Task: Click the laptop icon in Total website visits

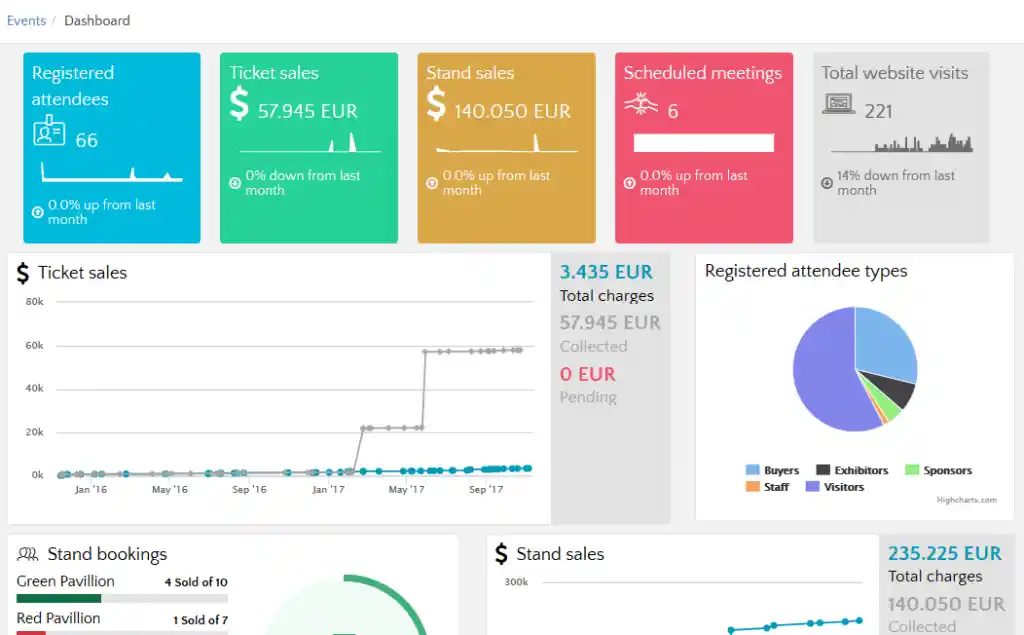Action: tap(839, 104)
